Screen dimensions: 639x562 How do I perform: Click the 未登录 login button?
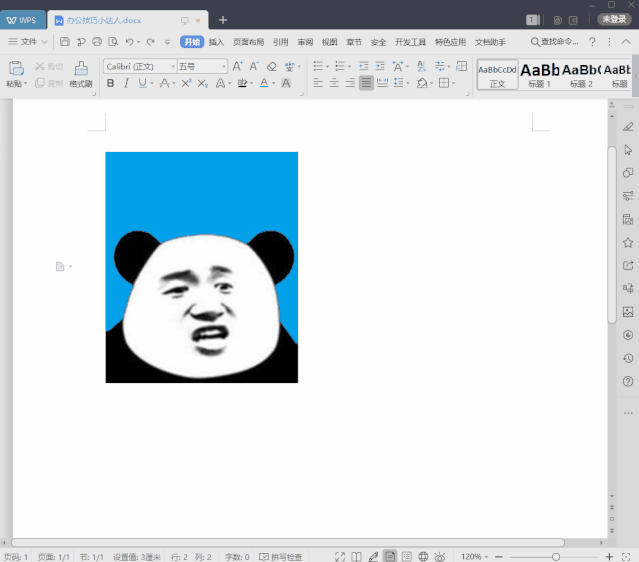[614, 19]
